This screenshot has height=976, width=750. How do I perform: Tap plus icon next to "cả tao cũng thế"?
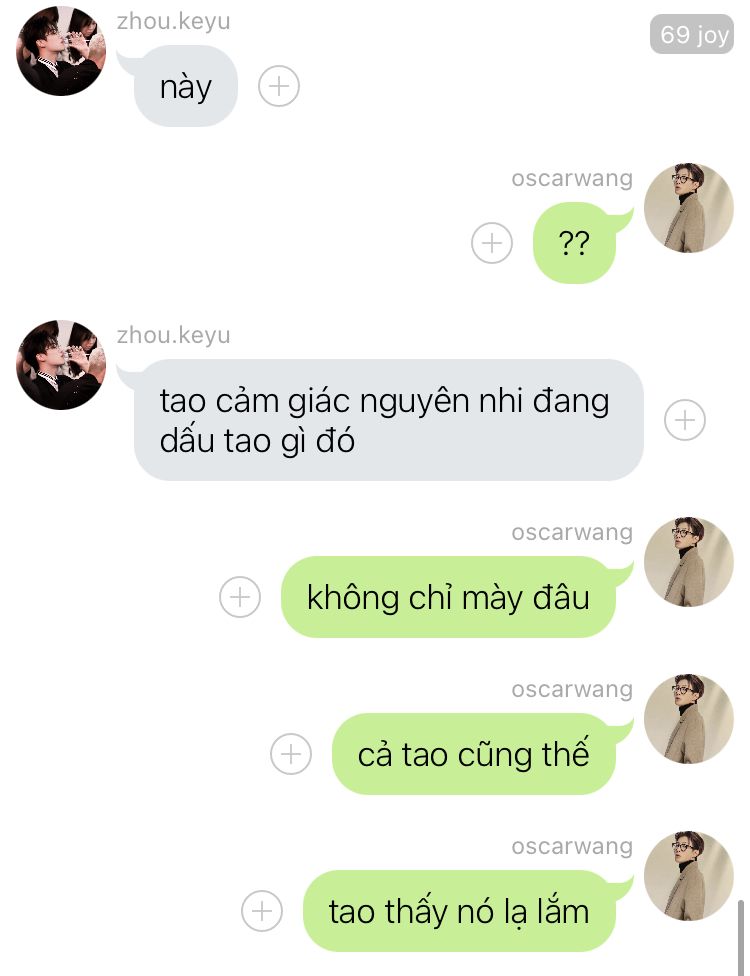point(291,754)
